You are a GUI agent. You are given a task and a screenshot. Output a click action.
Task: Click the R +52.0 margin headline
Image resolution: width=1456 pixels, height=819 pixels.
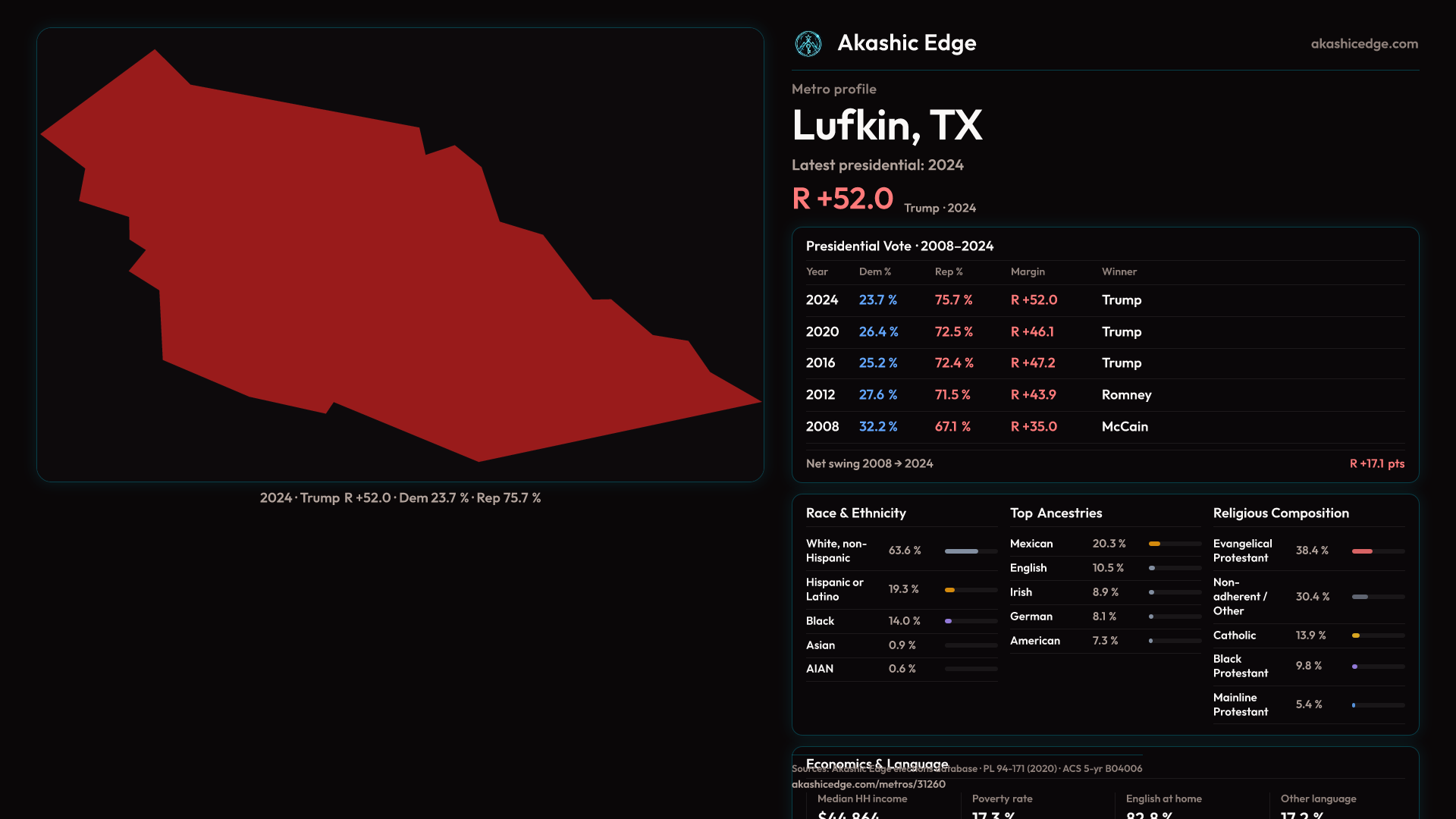843,199
